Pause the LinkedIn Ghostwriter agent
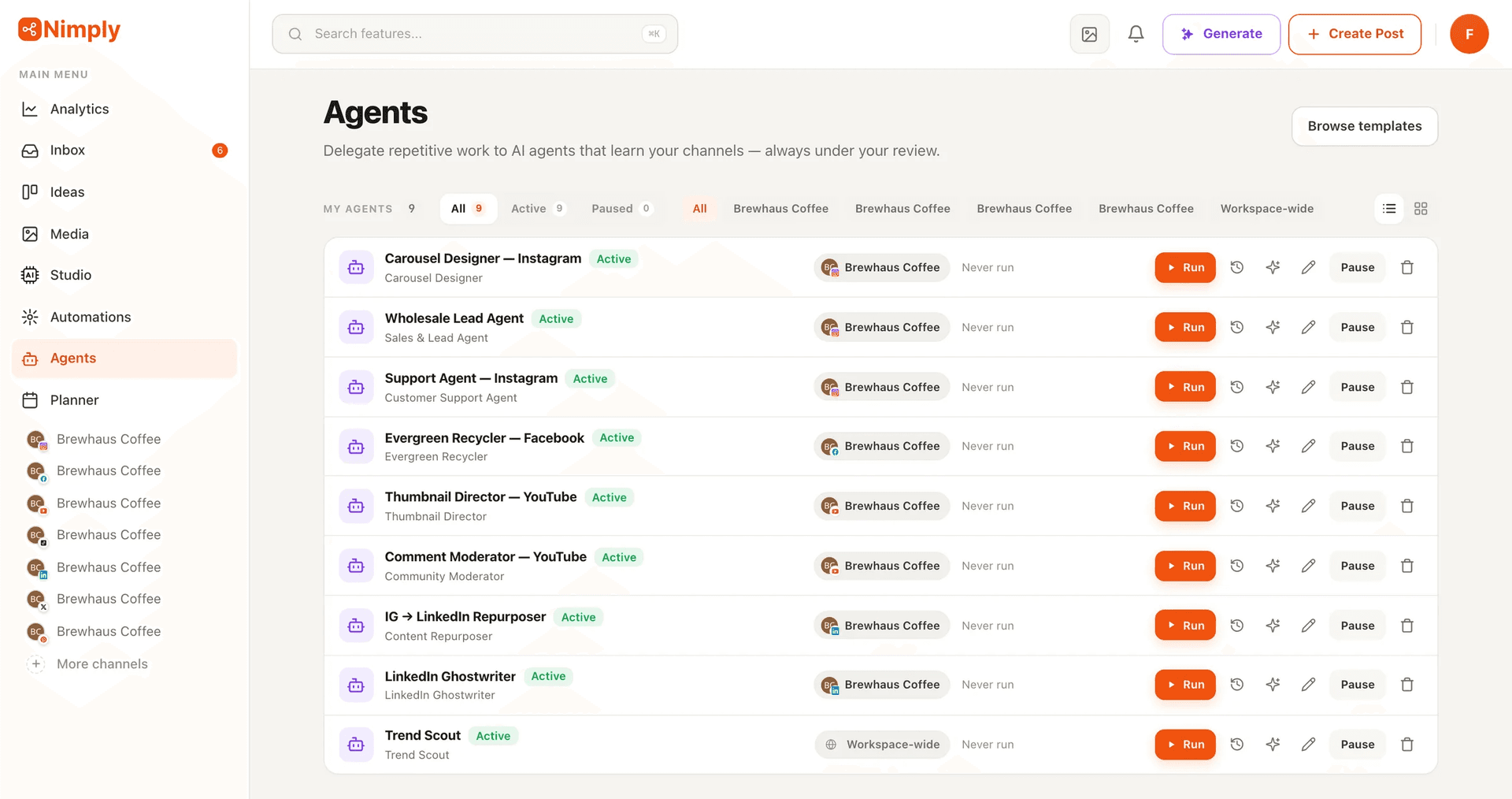This screenshot has width=1512, height=799. click(1358, 685)
